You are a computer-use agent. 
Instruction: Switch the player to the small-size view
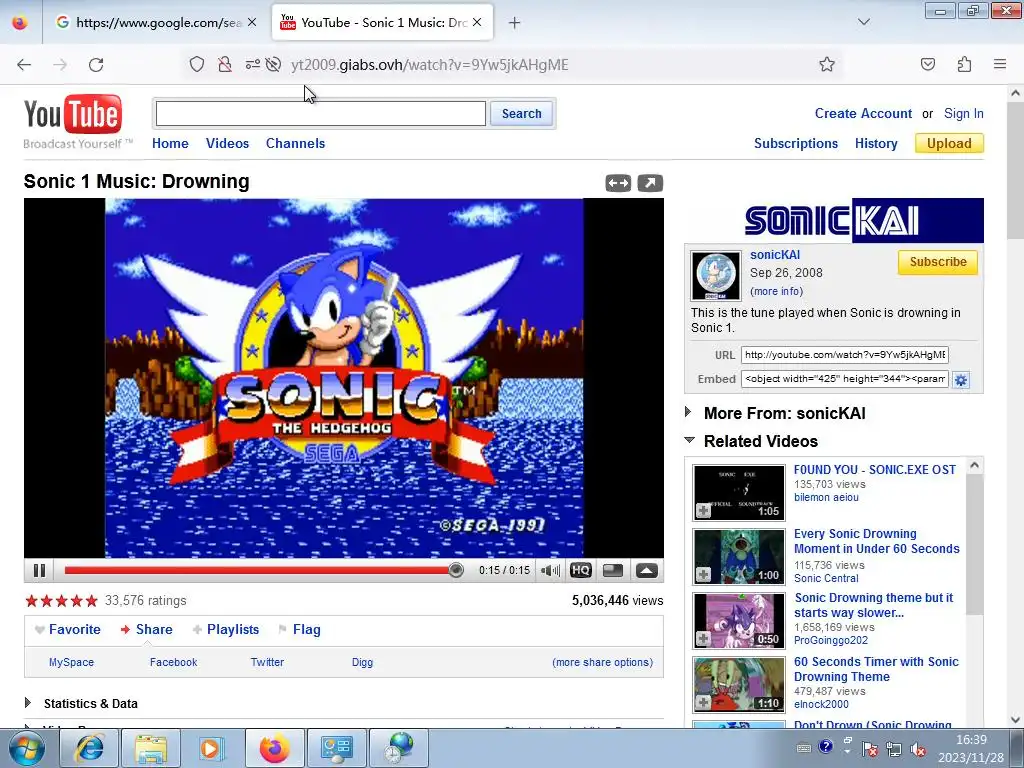pyautogui.click(x=613, y=571)
